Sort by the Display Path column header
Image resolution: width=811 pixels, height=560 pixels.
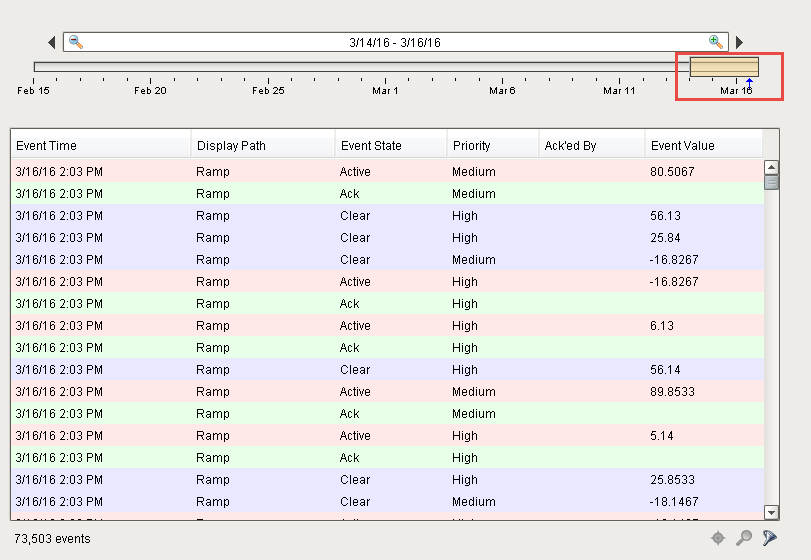[x=263, y=145]
